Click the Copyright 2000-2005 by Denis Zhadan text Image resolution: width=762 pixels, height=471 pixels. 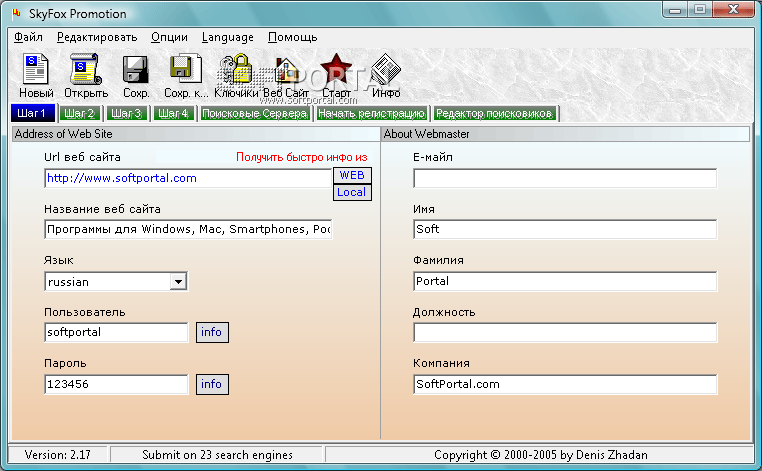[x=540, y=455]
